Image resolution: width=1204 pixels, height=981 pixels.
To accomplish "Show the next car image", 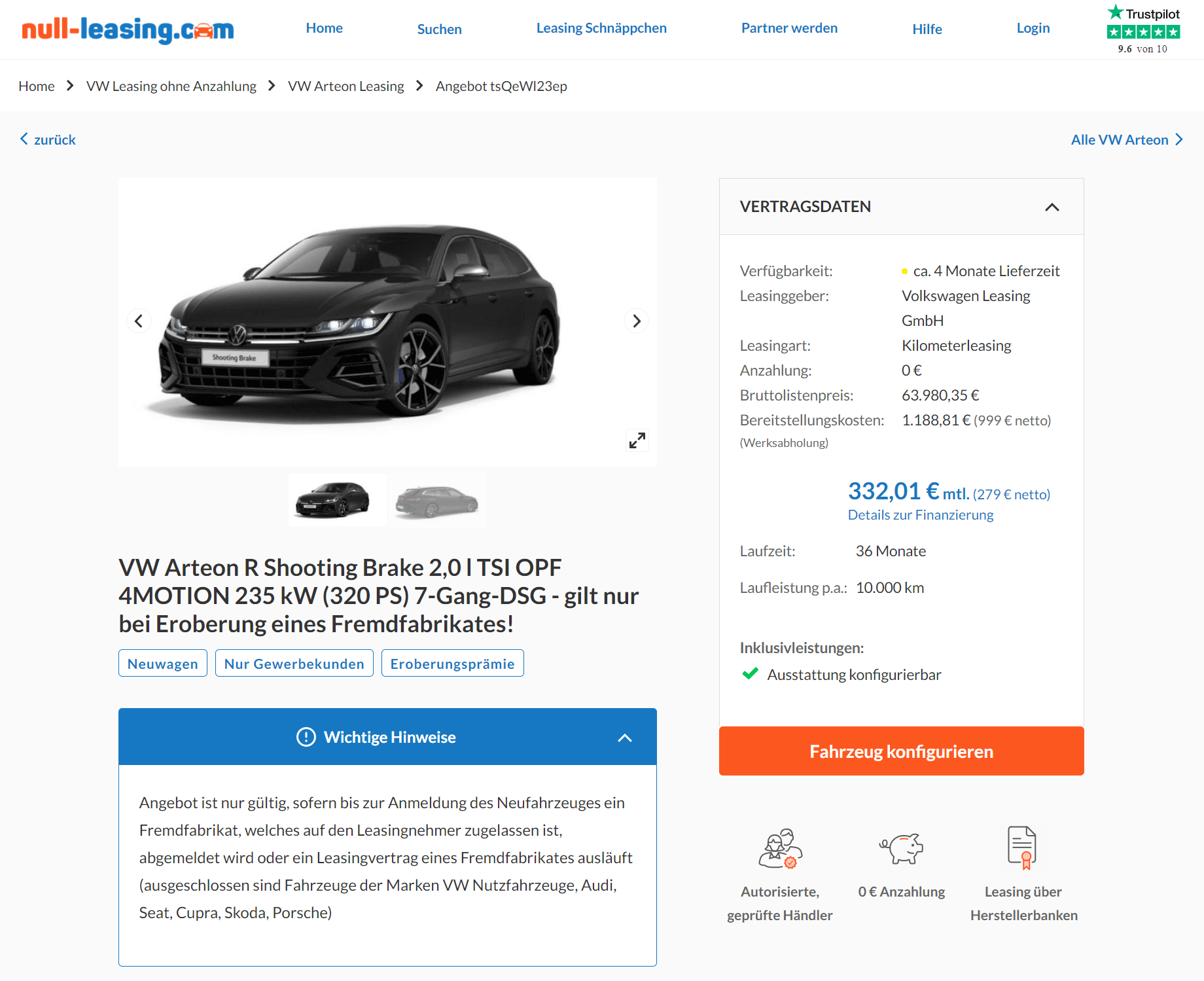I will point(636,321).
